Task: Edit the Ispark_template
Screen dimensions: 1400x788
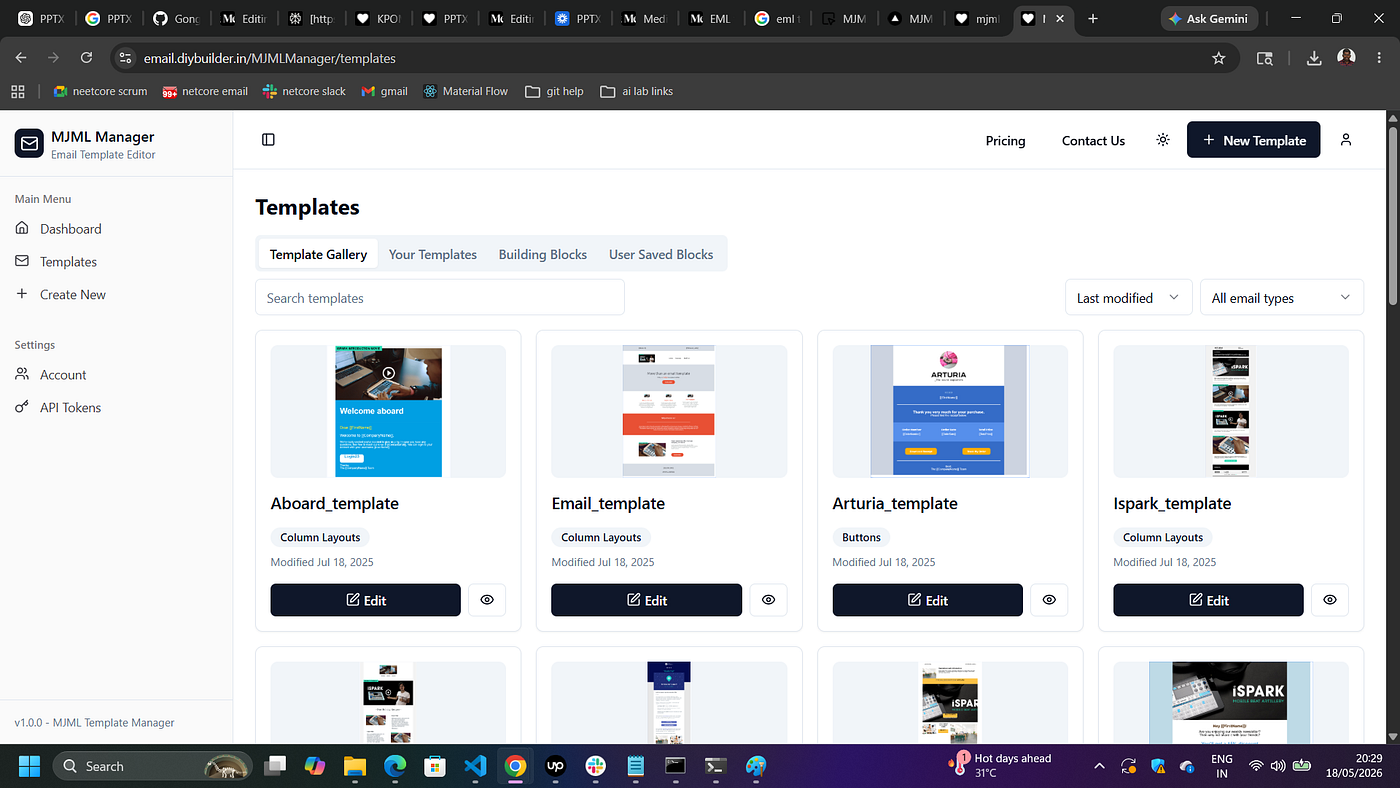Action: (x=1209, y=600)
